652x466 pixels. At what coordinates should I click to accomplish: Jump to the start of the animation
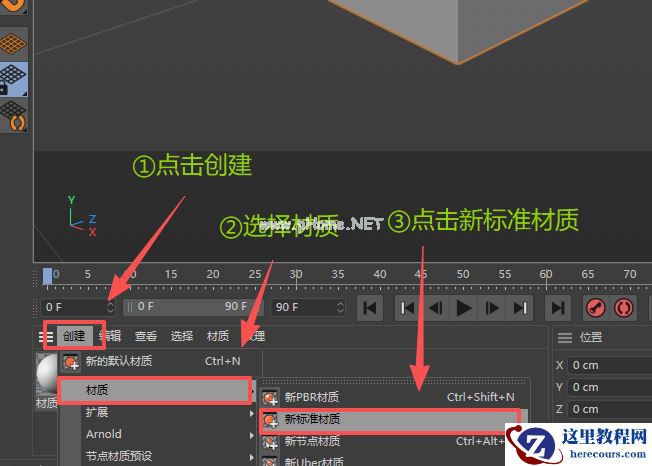[x=370, y=308]
